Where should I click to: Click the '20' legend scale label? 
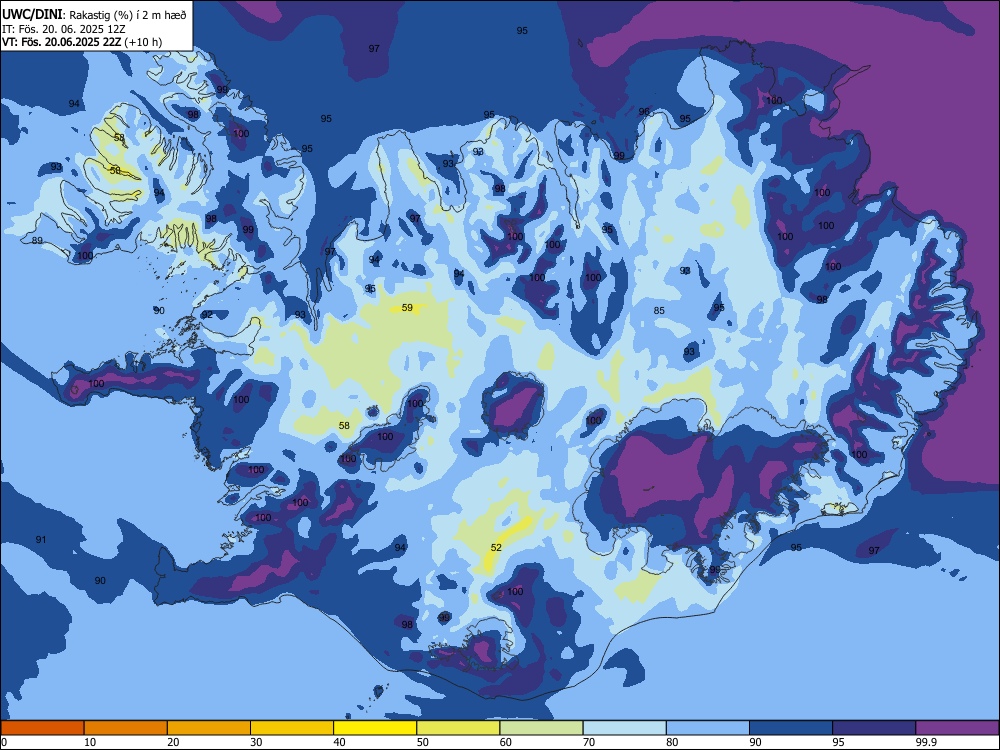(x=173, y=742)
